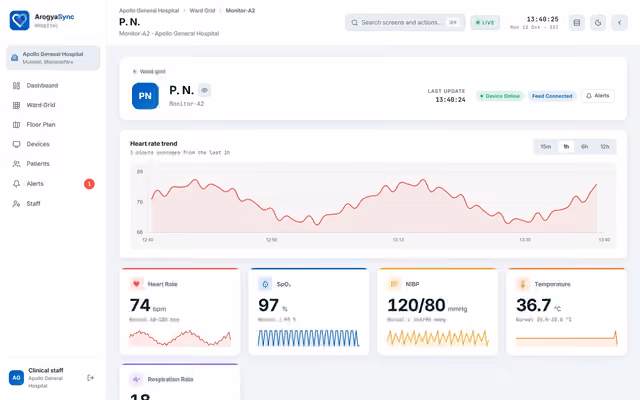Viewport: 640px width, 400px height.
Task: Open the Staff page
Action: (53, 204)
